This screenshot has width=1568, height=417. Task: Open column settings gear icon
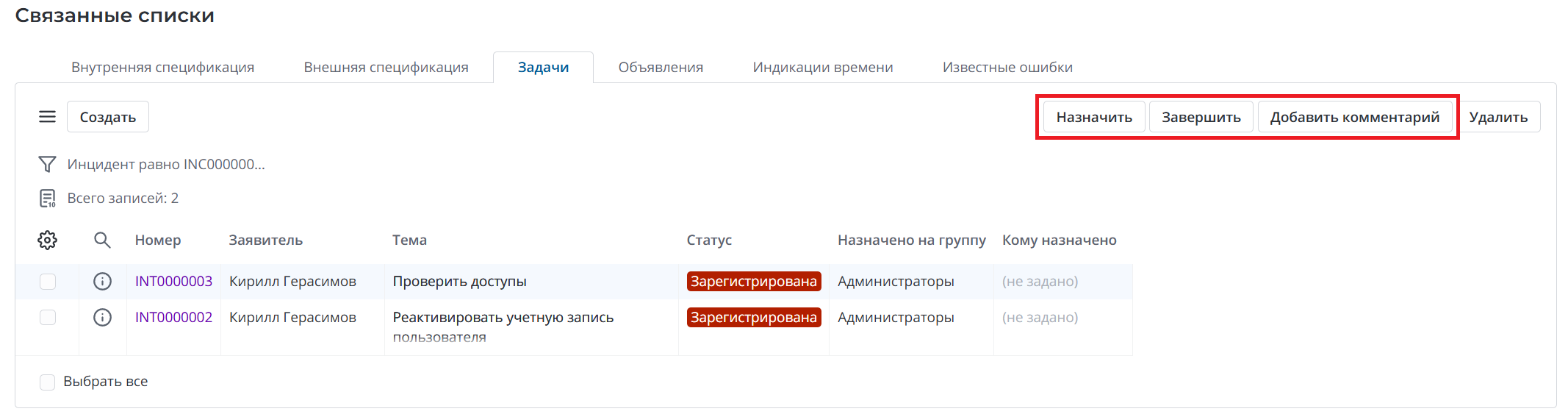[47, 240]
